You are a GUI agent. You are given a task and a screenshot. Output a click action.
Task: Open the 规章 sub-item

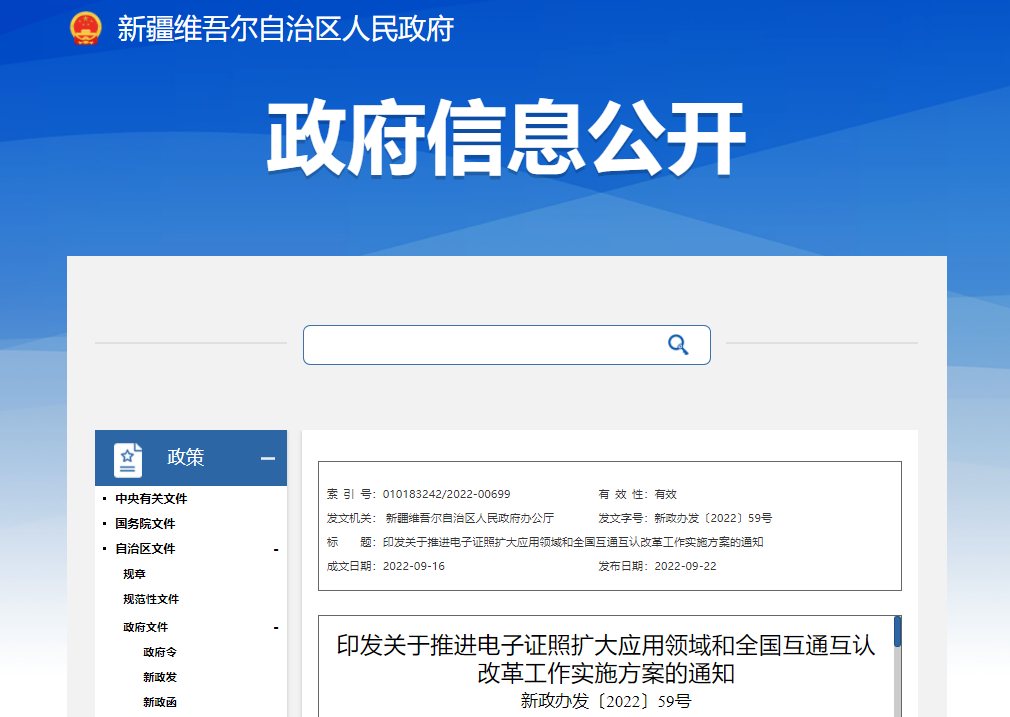[x=135, y=574]
